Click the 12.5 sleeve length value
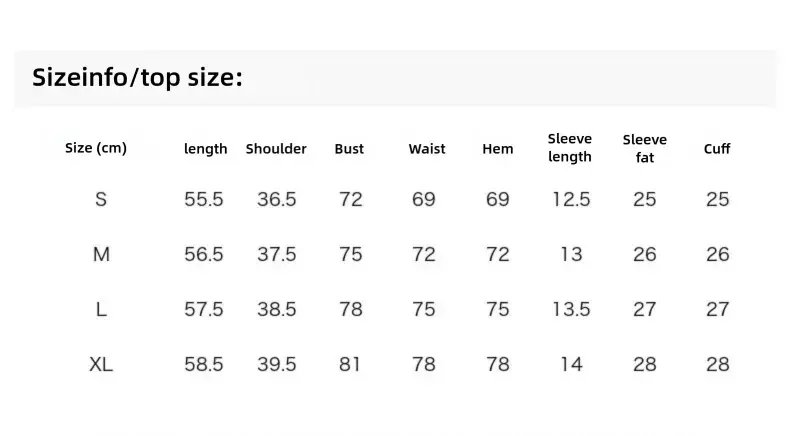The height and width of the screenshot is (436, 790). click(571, 200)
